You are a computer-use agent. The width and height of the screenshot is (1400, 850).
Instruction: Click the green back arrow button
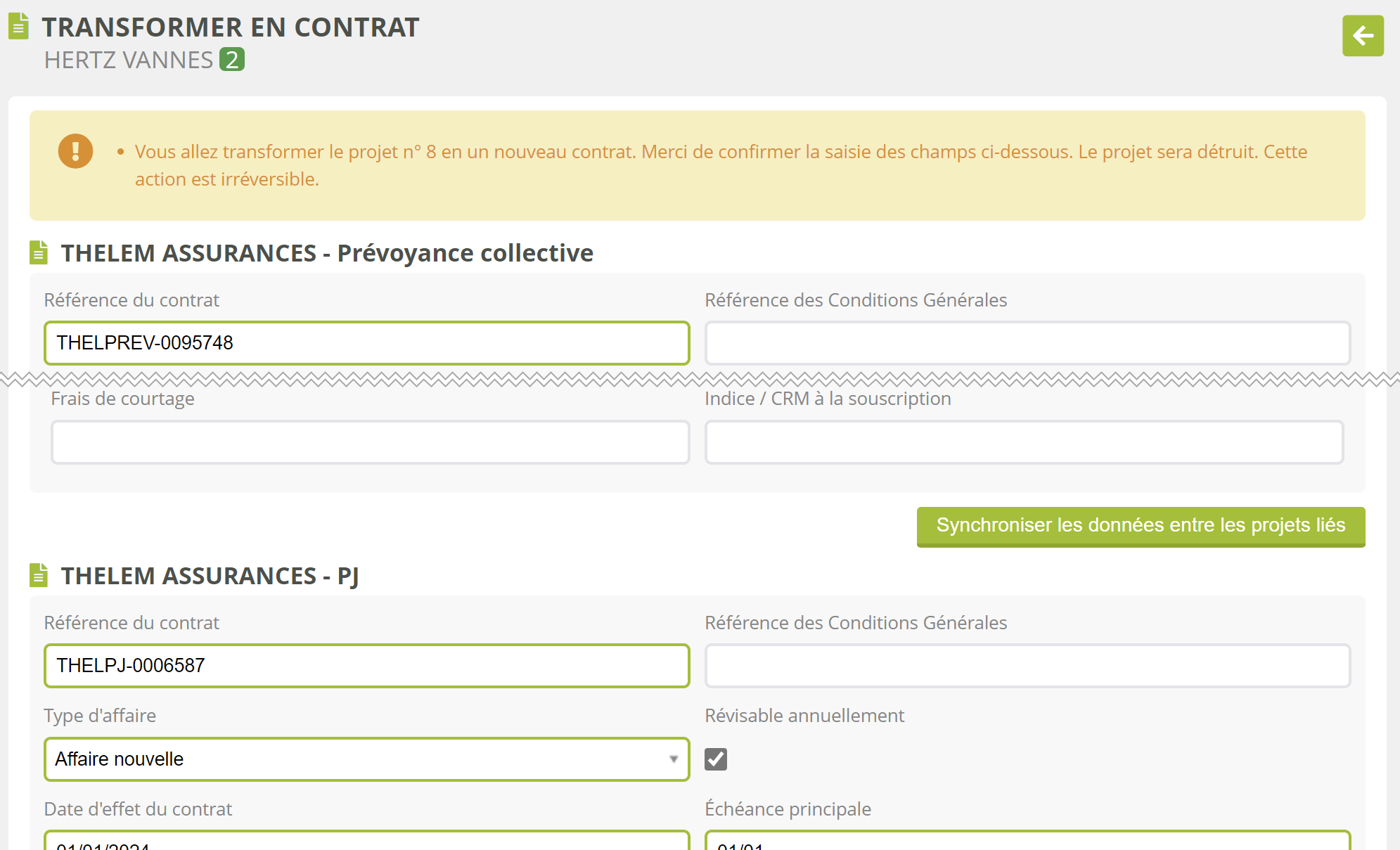(1362, 36)
